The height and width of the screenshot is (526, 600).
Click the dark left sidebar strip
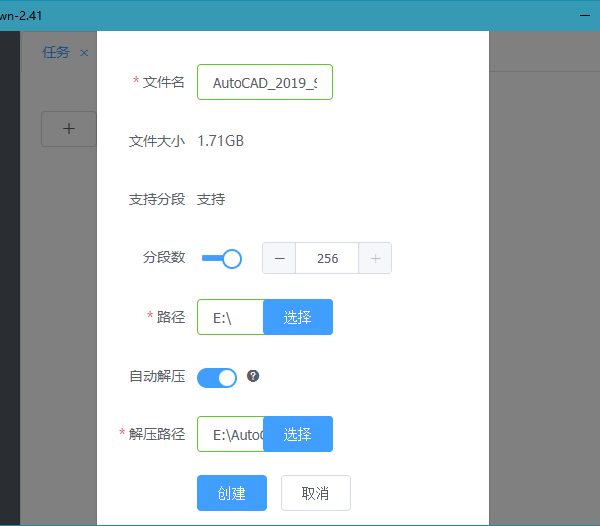(10, 280)
